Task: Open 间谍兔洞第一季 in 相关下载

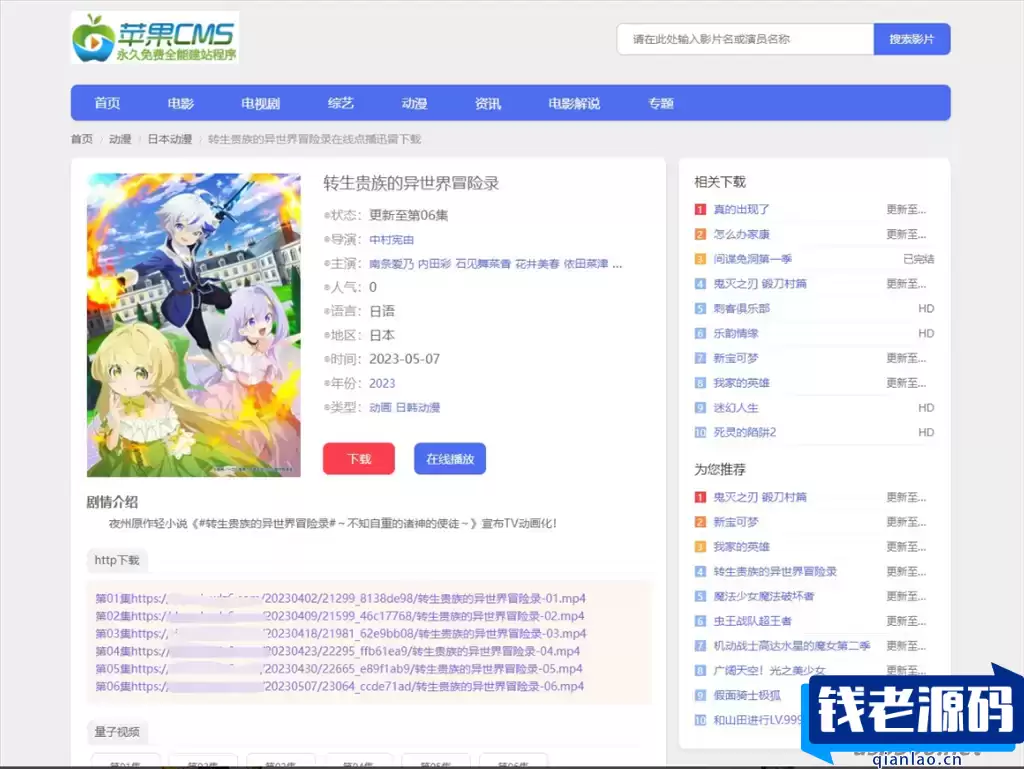Action: tap(752, 259)
